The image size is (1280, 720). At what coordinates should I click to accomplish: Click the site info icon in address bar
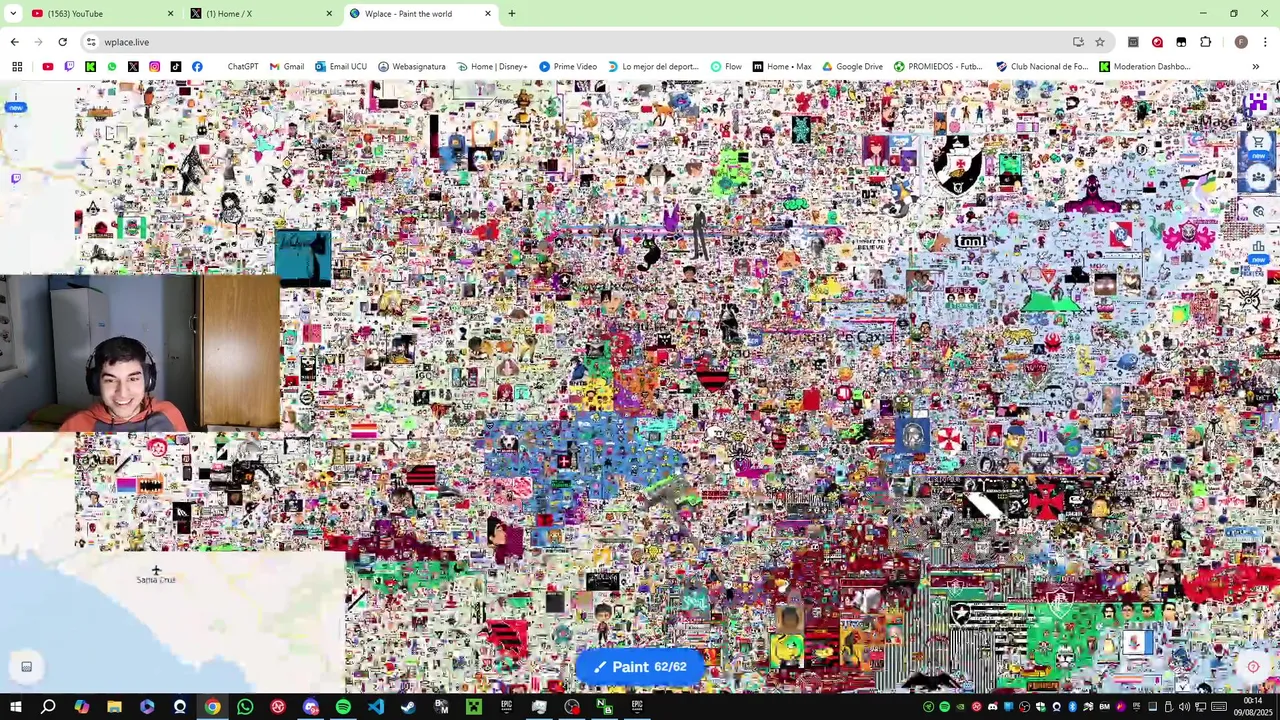[x=91, y=42]
